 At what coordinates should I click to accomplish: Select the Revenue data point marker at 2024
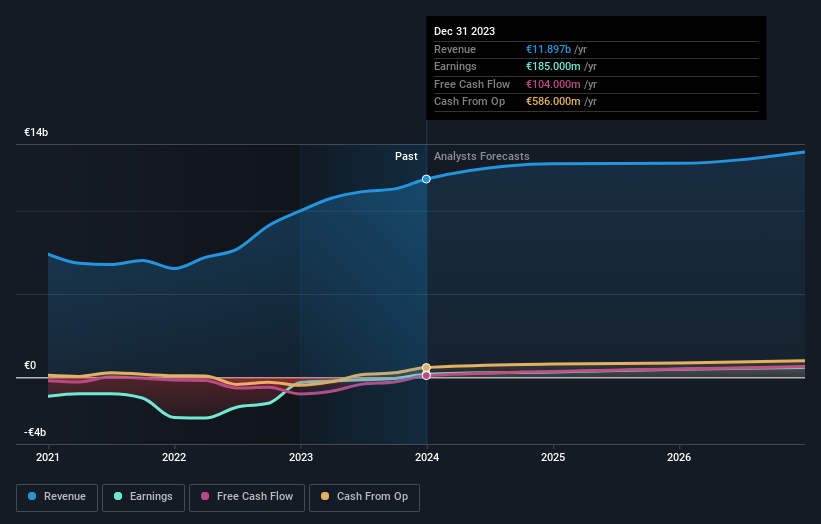426,179
